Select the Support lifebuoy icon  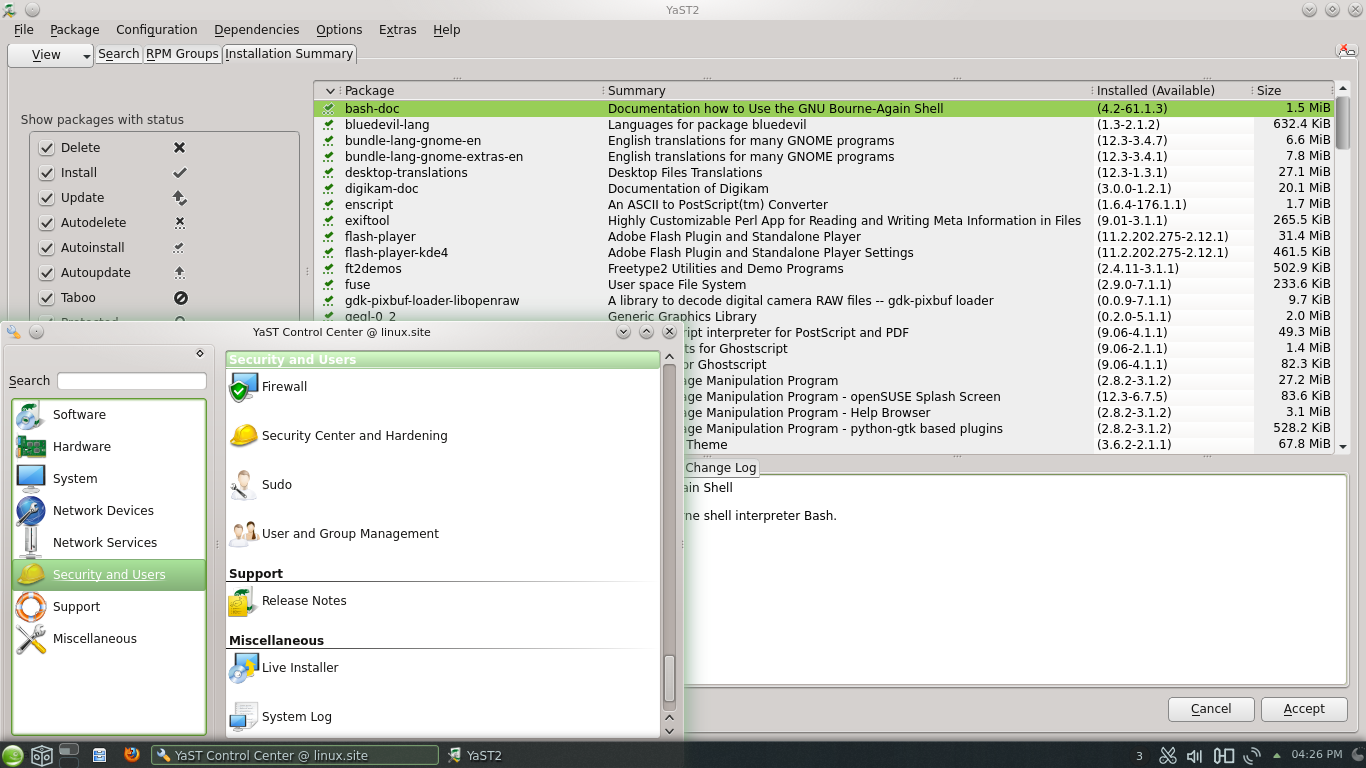31,607
